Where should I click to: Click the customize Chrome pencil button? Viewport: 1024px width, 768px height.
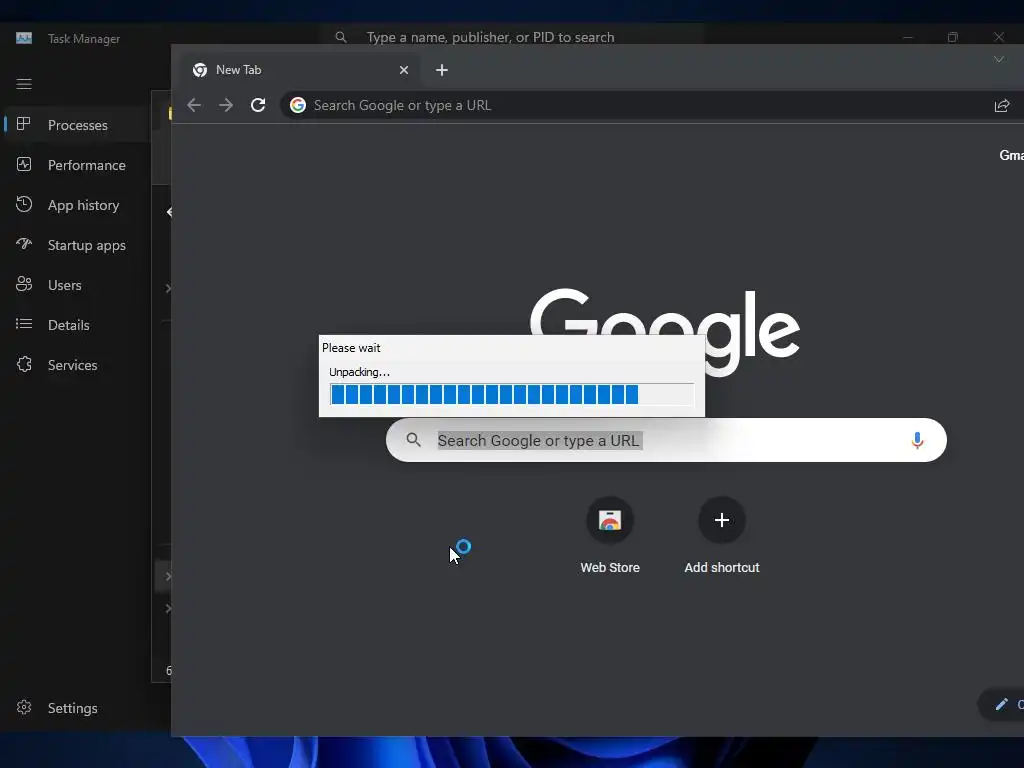[1002, 704]
